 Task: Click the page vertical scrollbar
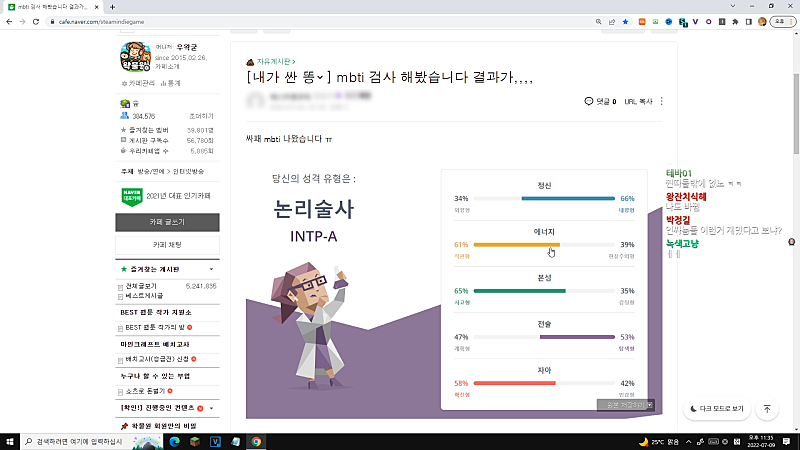[796, 113]
